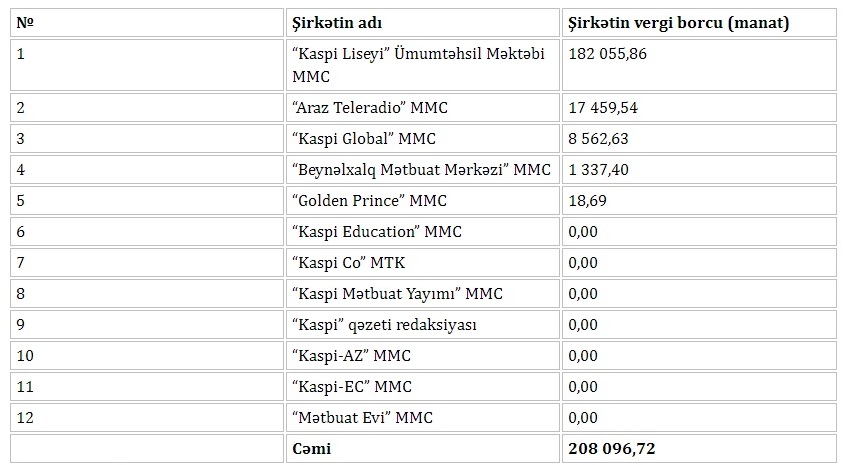Click the "Şirkətin adı" column header
This screenshot has width=855, height=465.
coord(337,23)
